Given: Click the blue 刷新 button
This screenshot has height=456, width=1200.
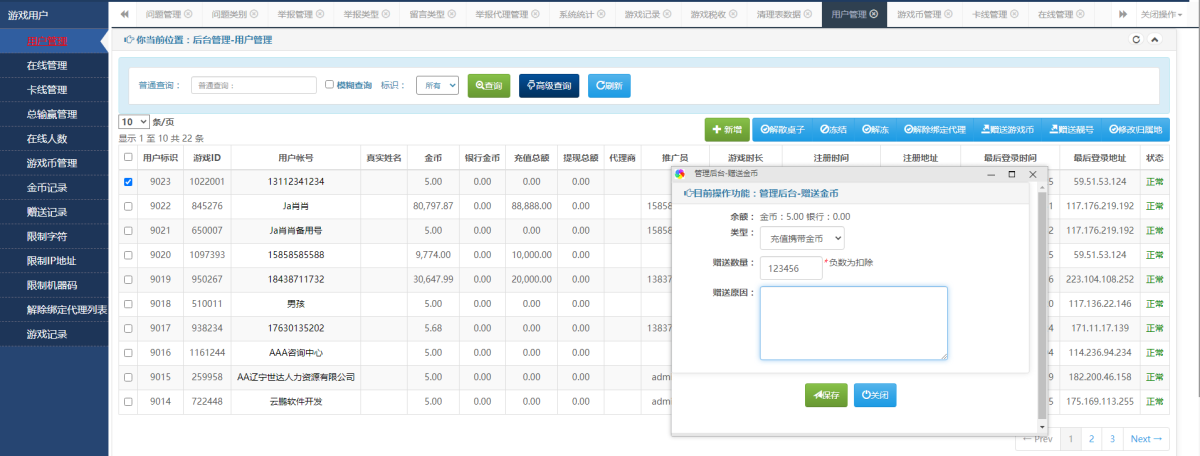Looking at the screenshot, I should click(609, 86).
